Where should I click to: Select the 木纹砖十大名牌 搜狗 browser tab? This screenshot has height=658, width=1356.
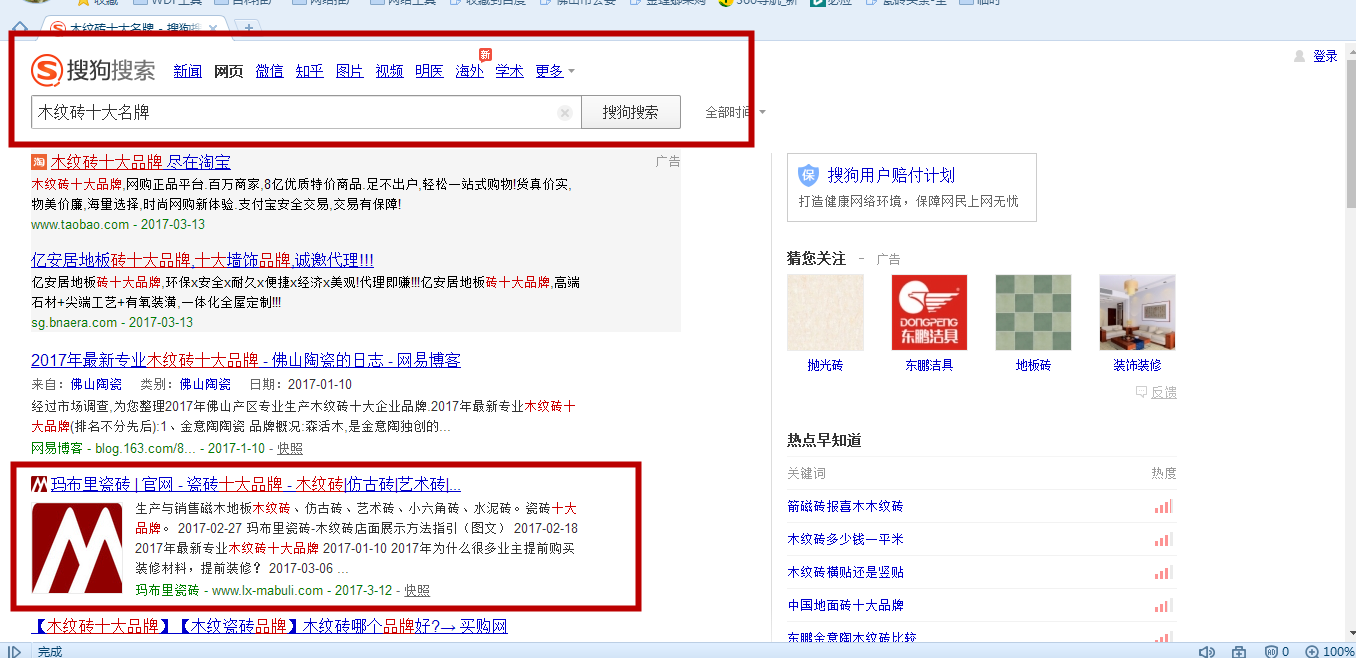[132, 27]
